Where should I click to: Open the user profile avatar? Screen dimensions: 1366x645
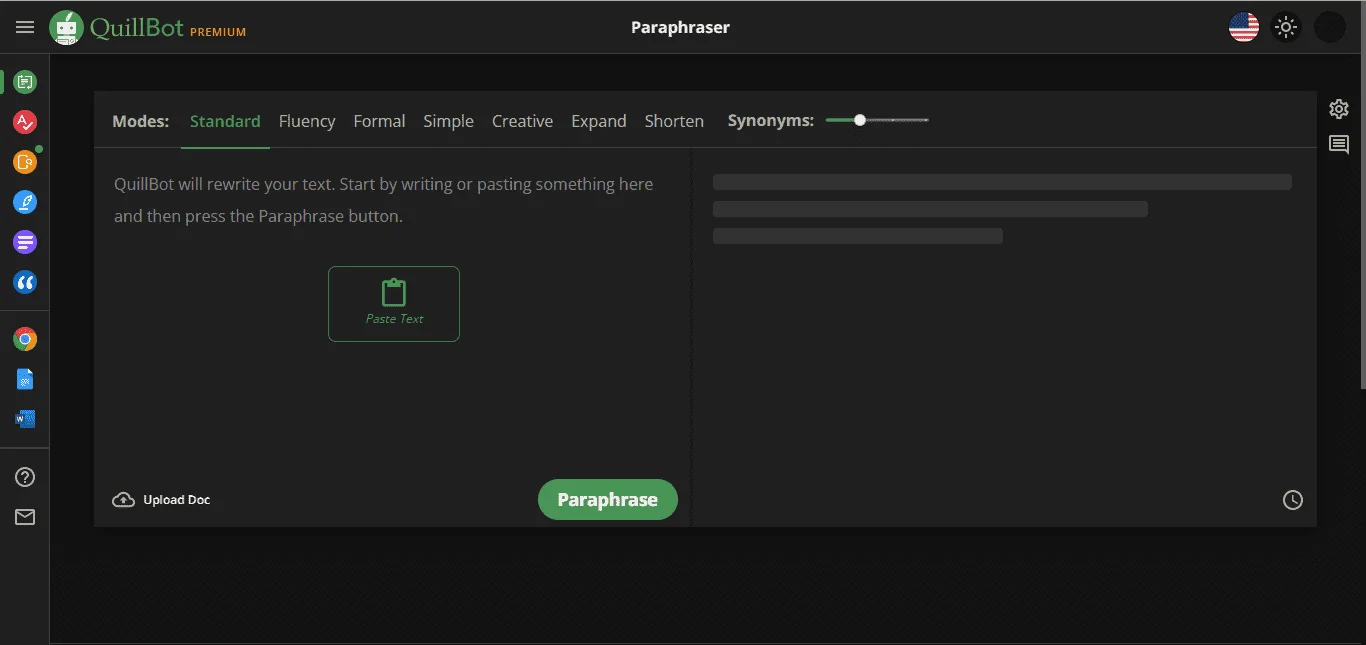pos(1329,27)
